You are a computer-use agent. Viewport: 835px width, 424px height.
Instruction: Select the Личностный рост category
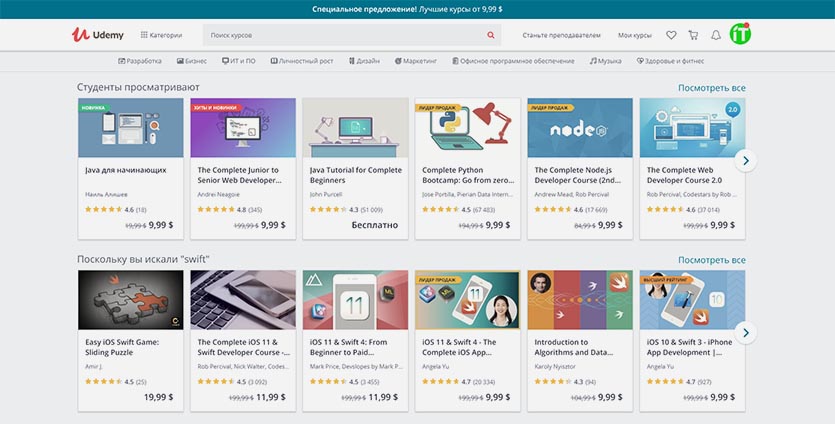click(x=302, y=61)
